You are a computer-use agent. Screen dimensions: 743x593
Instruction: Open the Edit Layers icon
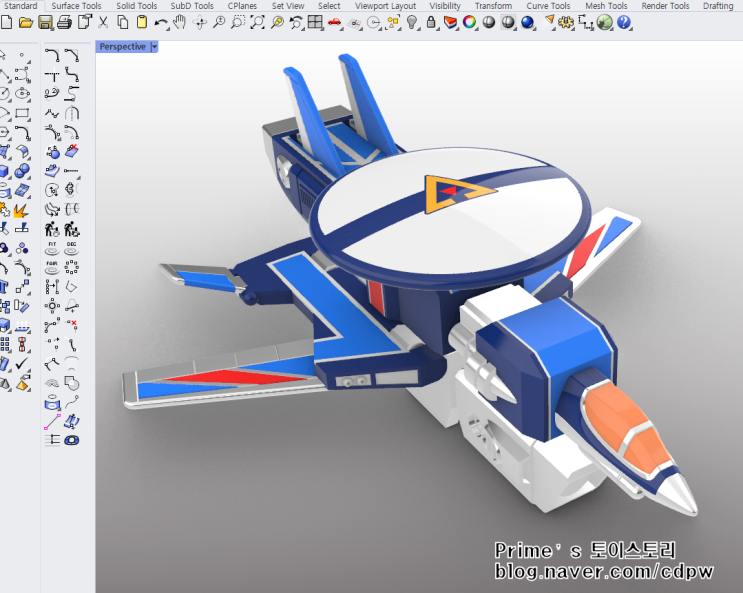pos(451,22)
